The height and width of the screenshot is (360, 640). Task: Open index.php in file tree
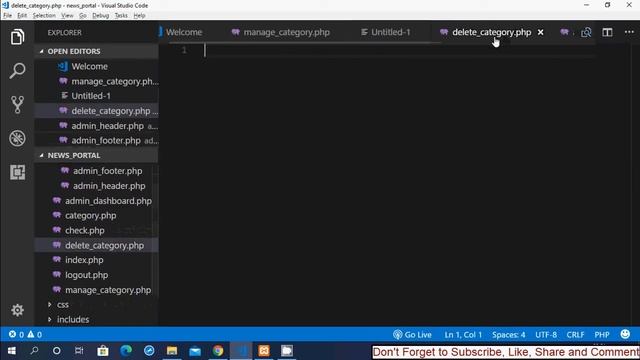click(x=84, y=260)
